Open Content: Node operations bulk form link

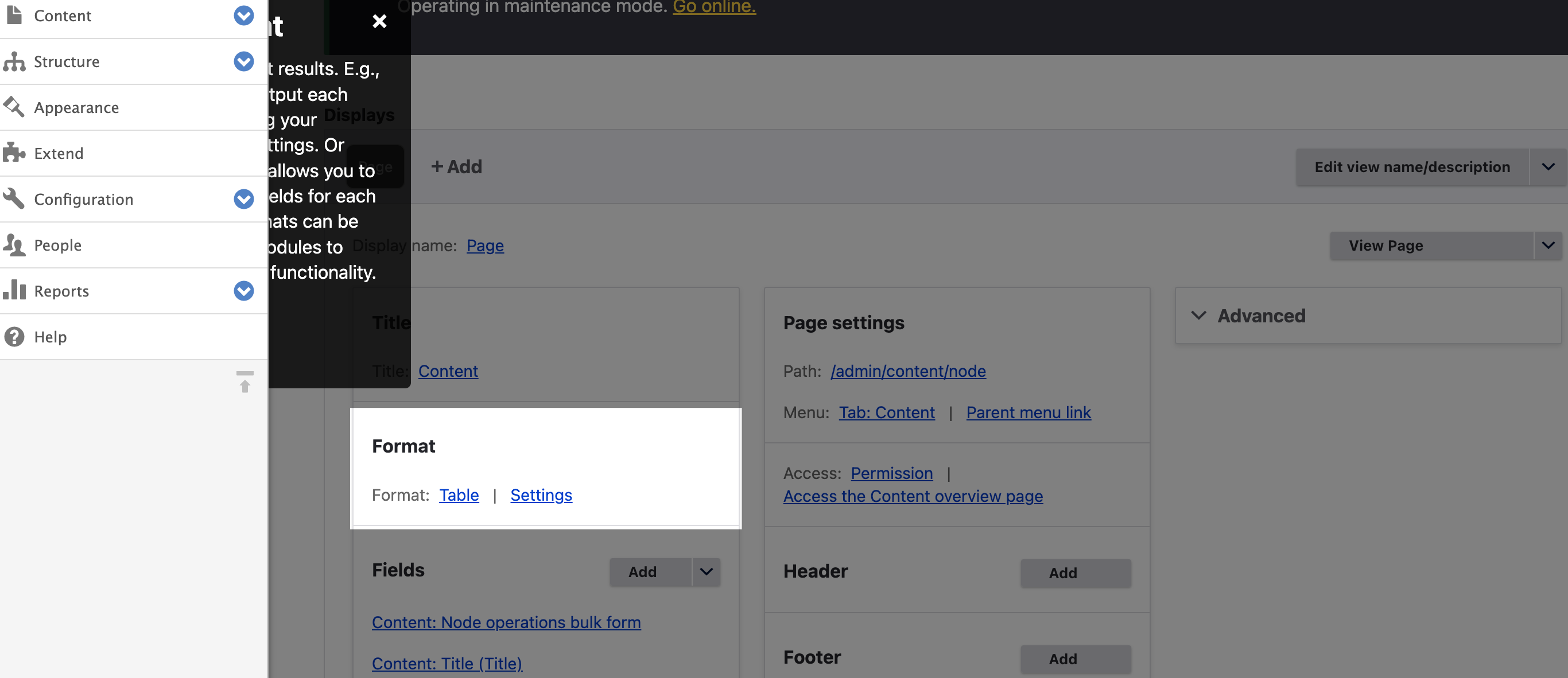(x=506, y=622)
